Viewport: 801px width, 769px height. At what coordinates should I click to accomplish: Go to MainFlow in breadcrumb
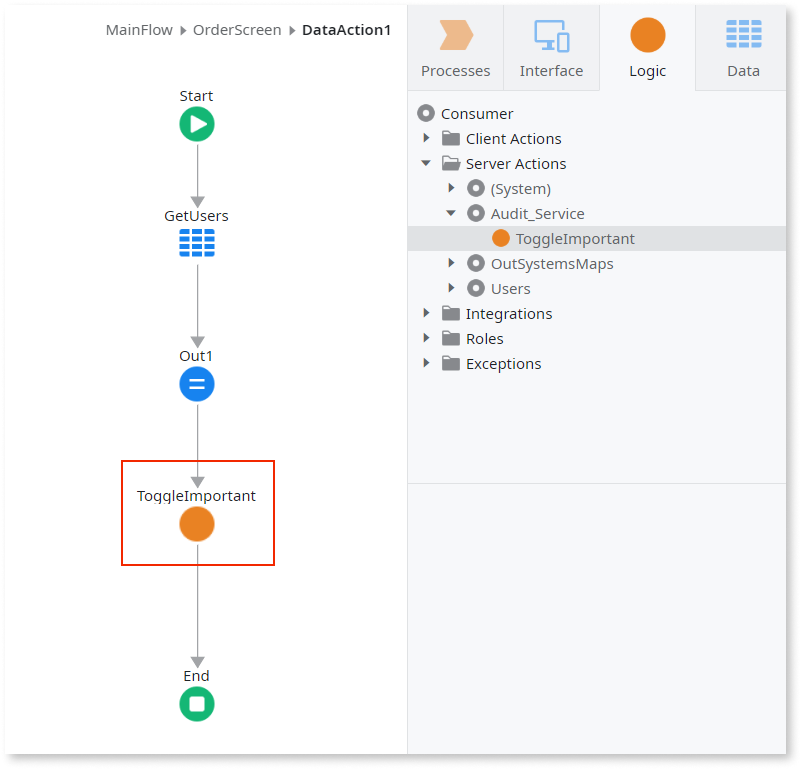coord(141,30)
